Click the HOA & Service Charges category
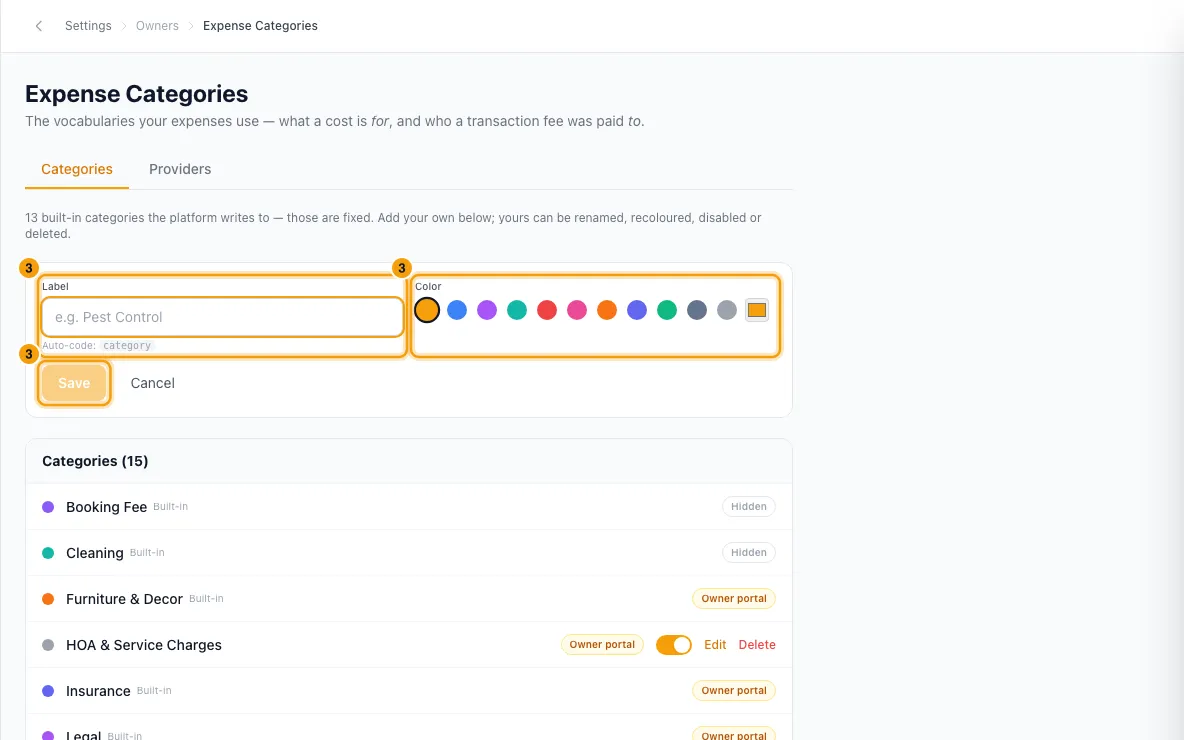 409,645
